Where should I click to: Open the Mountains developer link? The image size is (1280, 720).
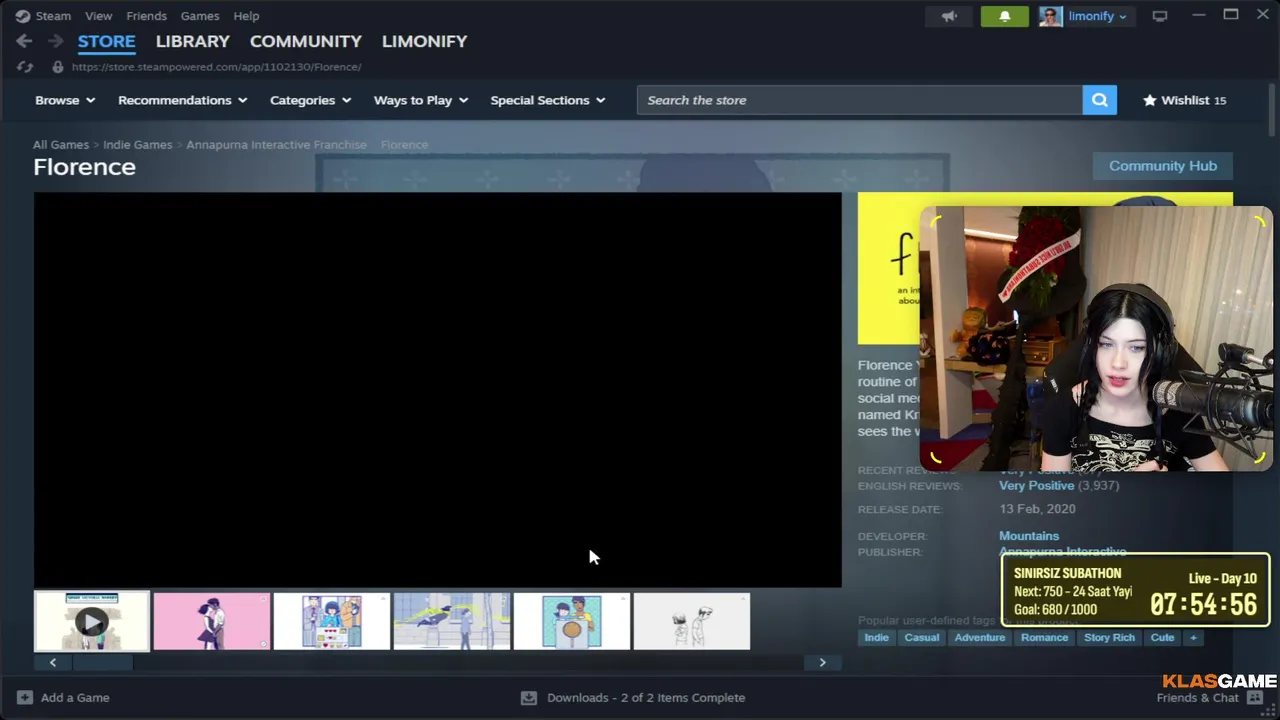(1029, 536)
